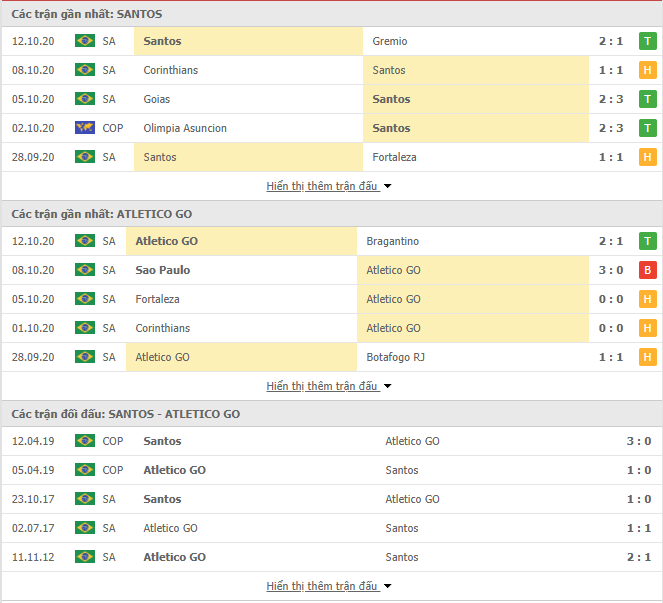Click the 'Các trận đối đầu: SANTOS - ATLETICO GO' header

(126, 414)
